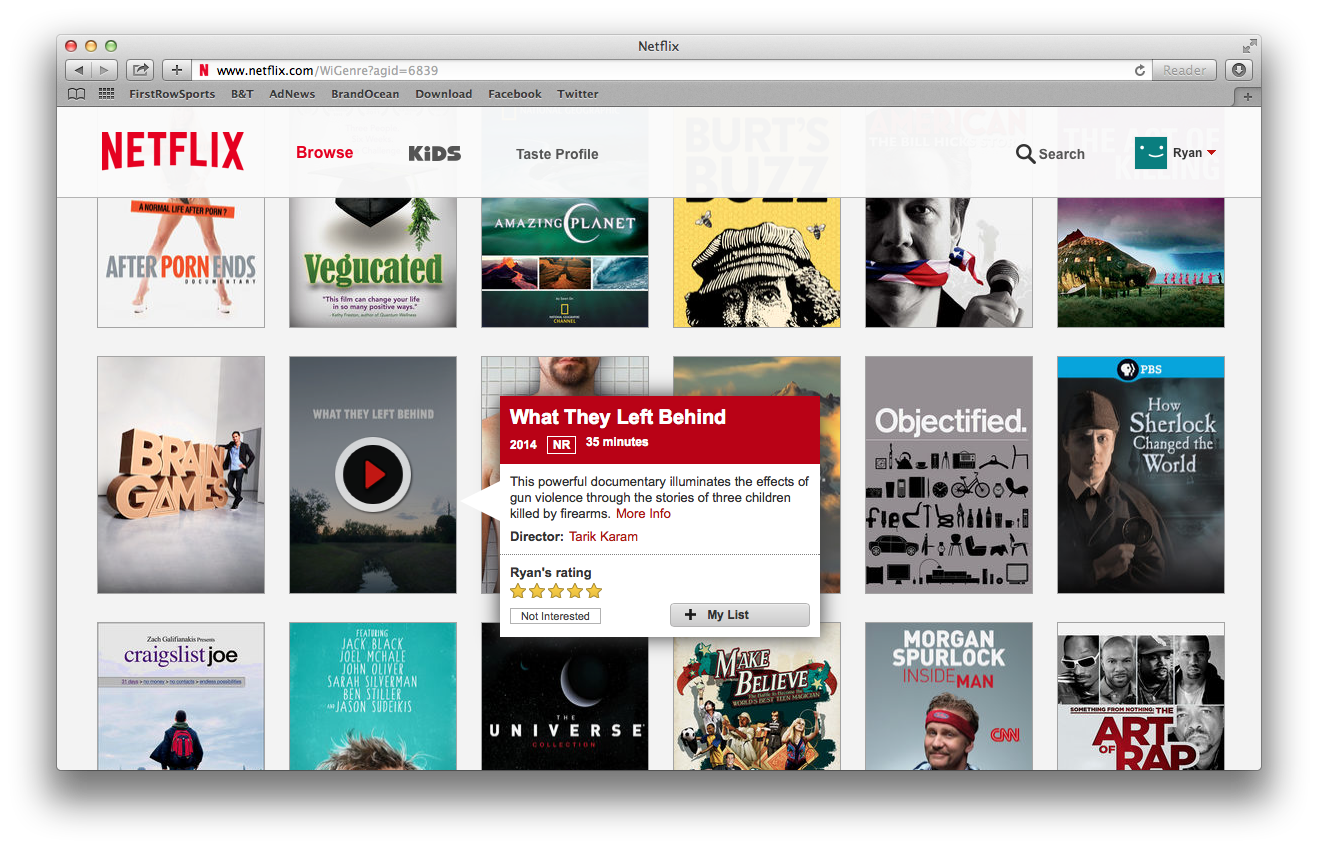Open the Burt's Buzz poster
The image size is (1318, 849).
[757, 262]
